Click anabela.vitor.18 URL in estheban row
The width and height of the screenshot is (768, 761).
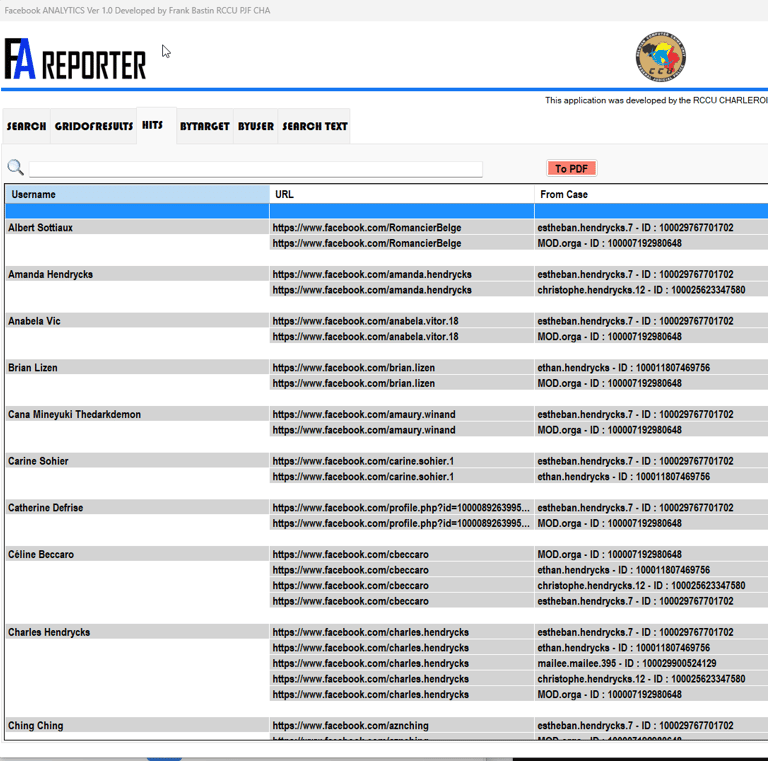pyautogui.click(x=402, y=321)
